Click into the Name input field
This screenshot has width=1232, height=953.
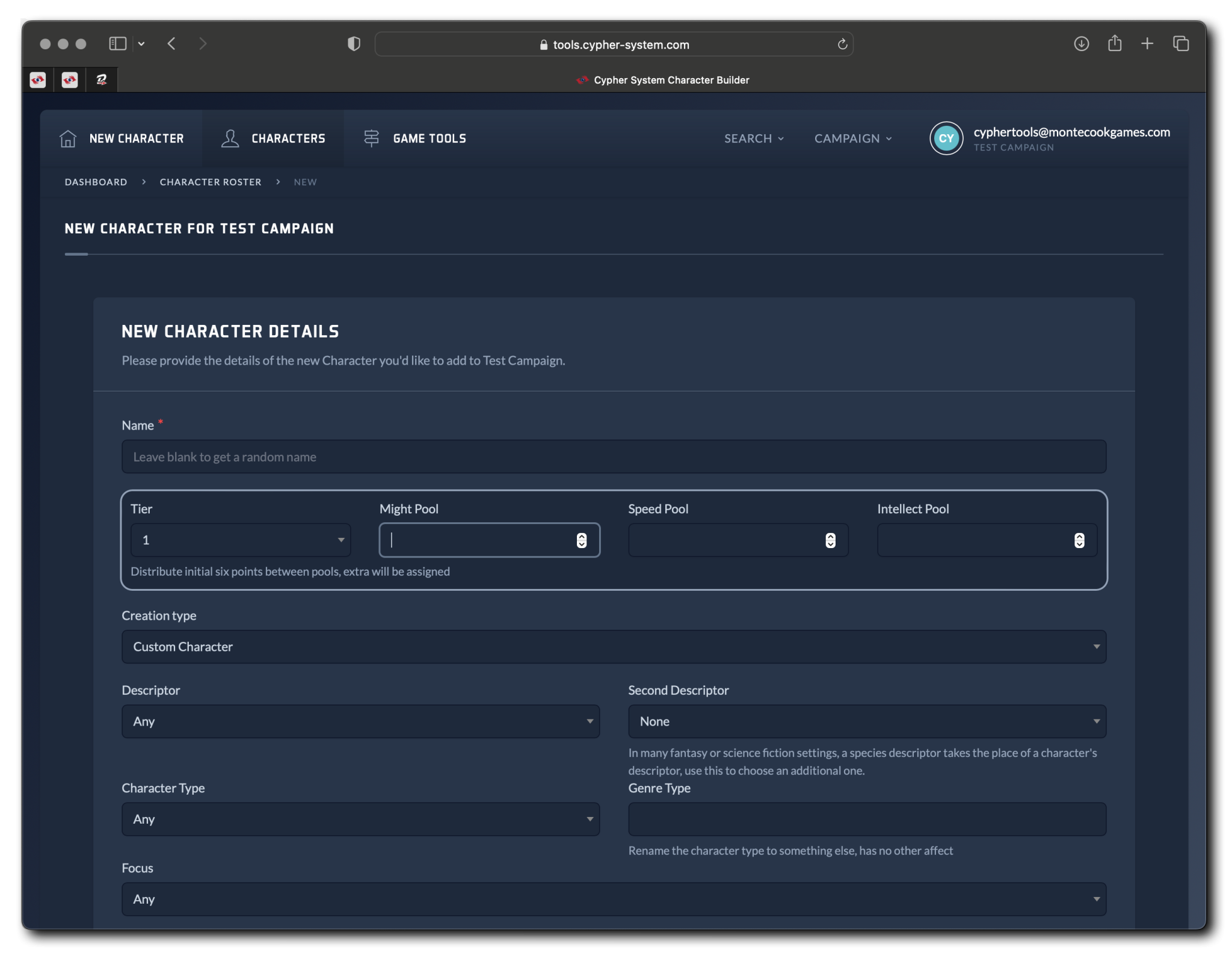pos(614,457)
